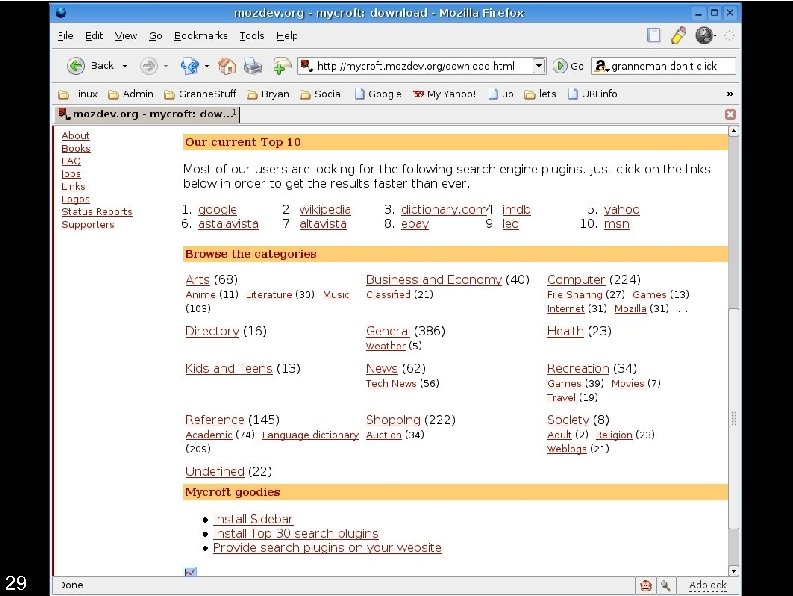Open the linux bookmarks folder
This screenshot has height=596, width=793.
(78, 94)
